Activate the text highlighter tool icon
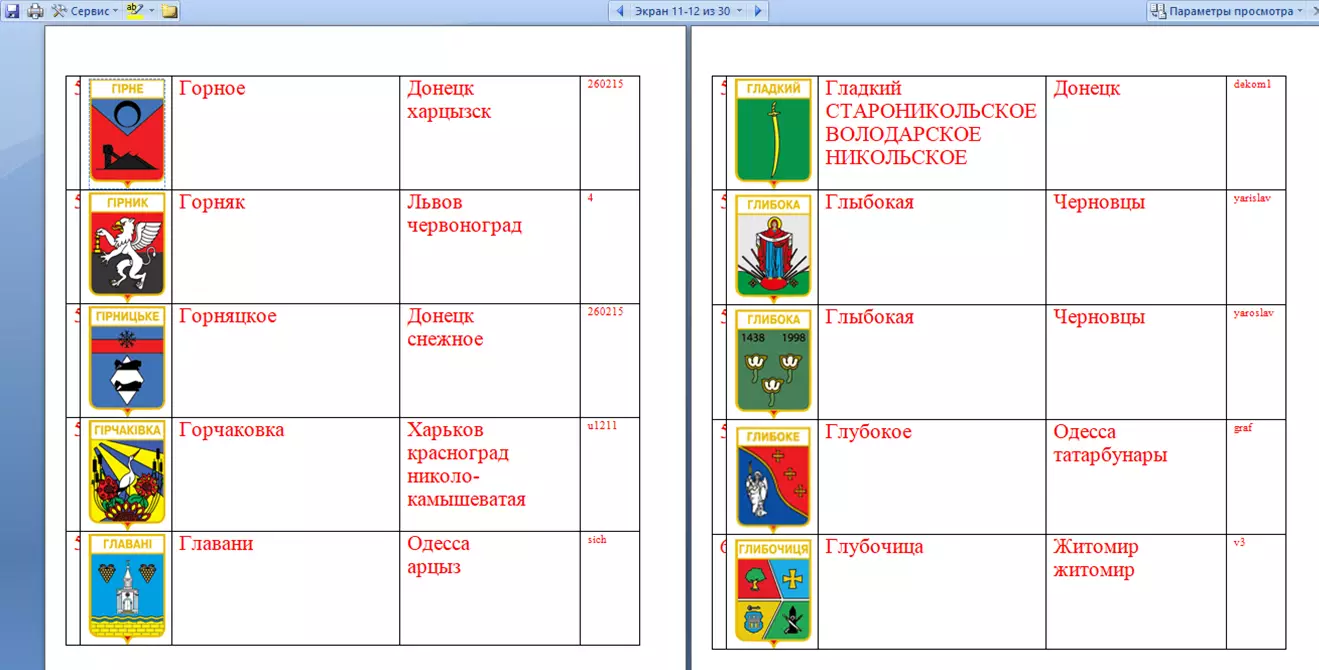The image size is (1319, 670). tap(133, 9)
